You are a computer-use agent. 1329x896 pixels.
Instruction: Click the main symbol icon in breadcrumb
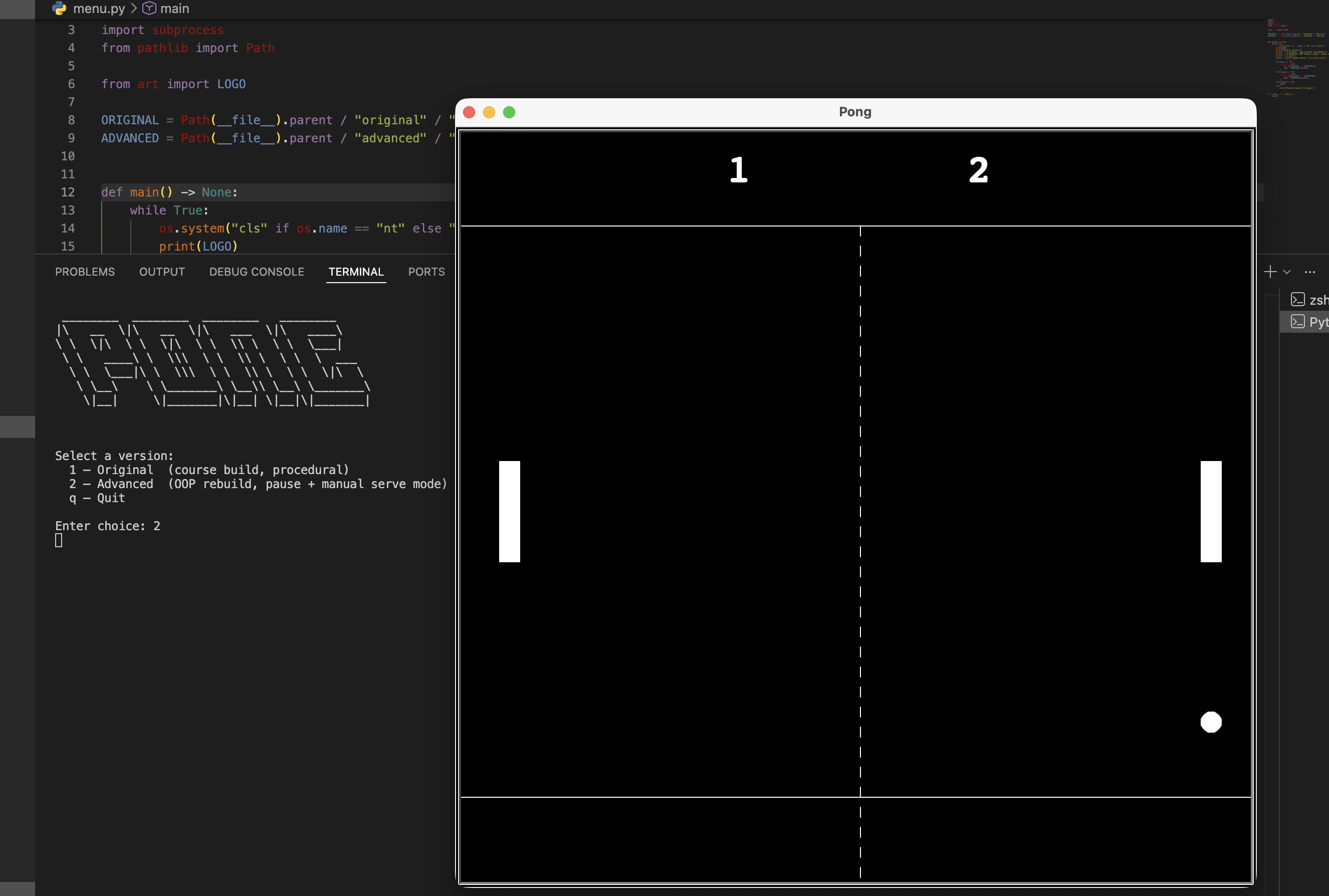point(149,9)
